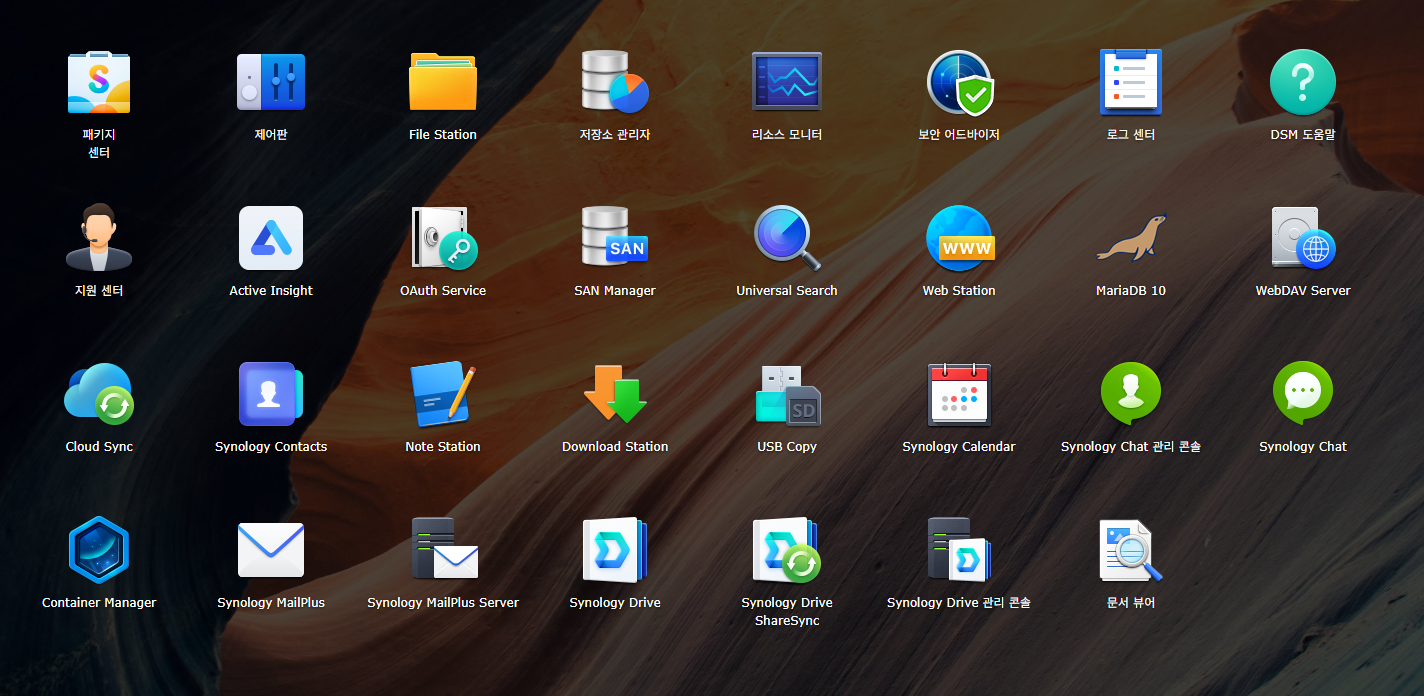Click the "File Station" label text
This screenshot has width=1424, height=696.
click(x=443, y=135)
